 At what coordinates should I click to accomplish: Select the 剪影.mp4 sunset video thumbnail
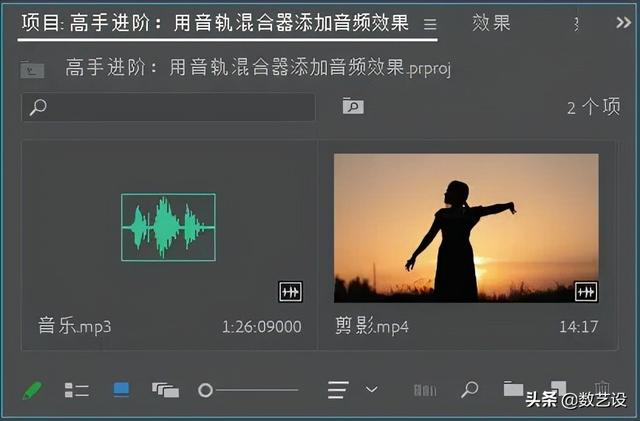click(x=466, y=227)
